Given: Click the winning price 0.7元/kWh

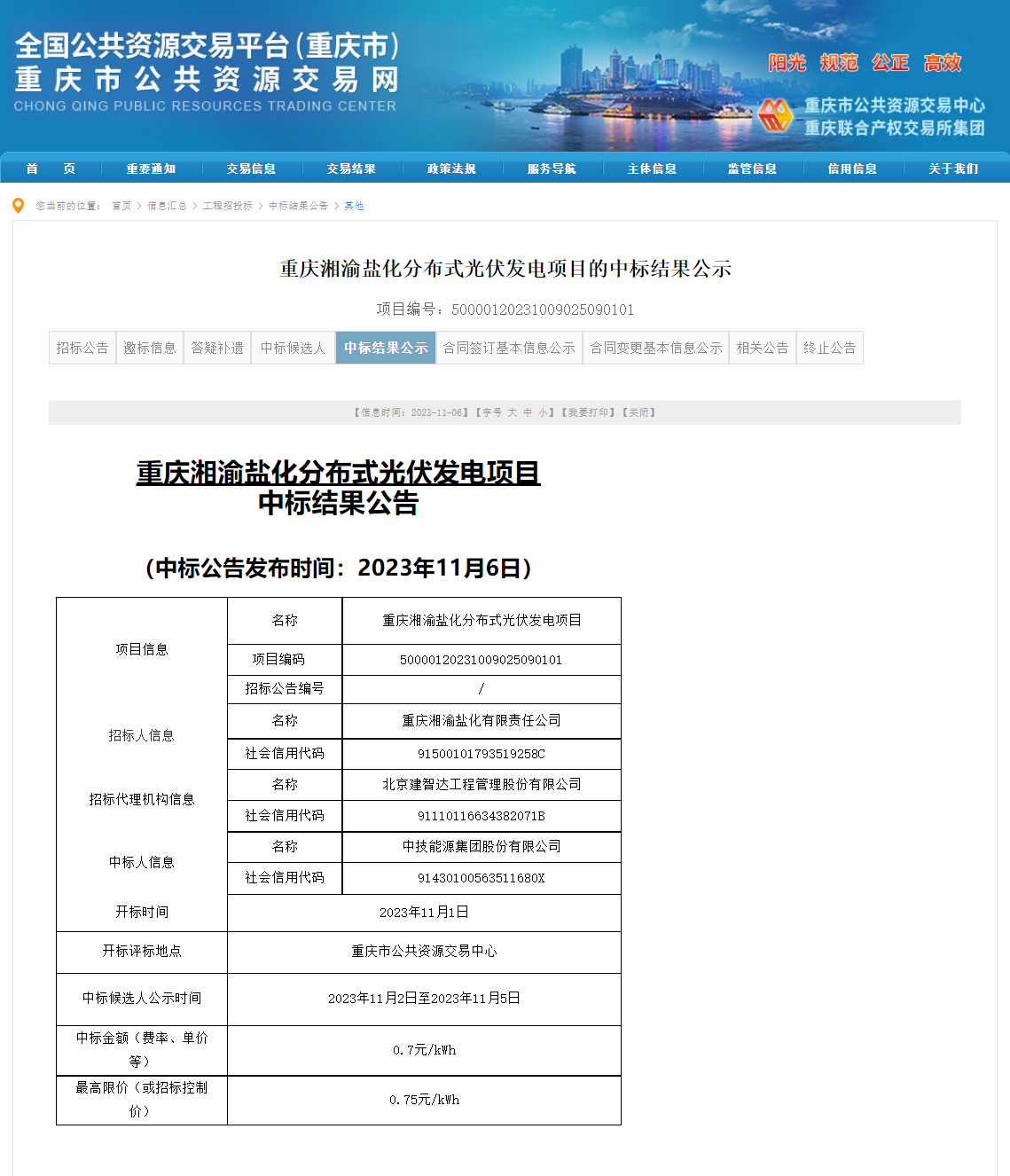Looking at the screenshot, I should point(424,1050).
